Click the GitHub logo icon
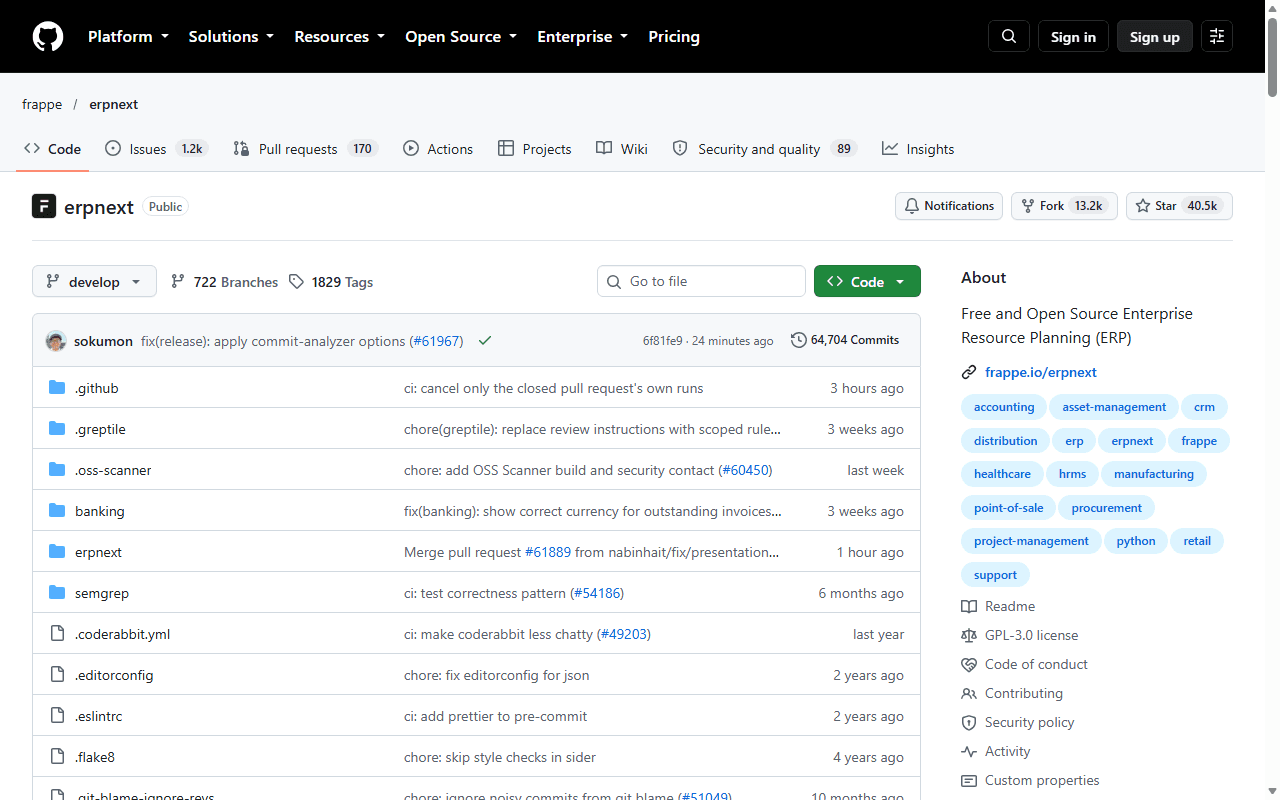This screenshot has width=1280, height=800. [48, 37]
